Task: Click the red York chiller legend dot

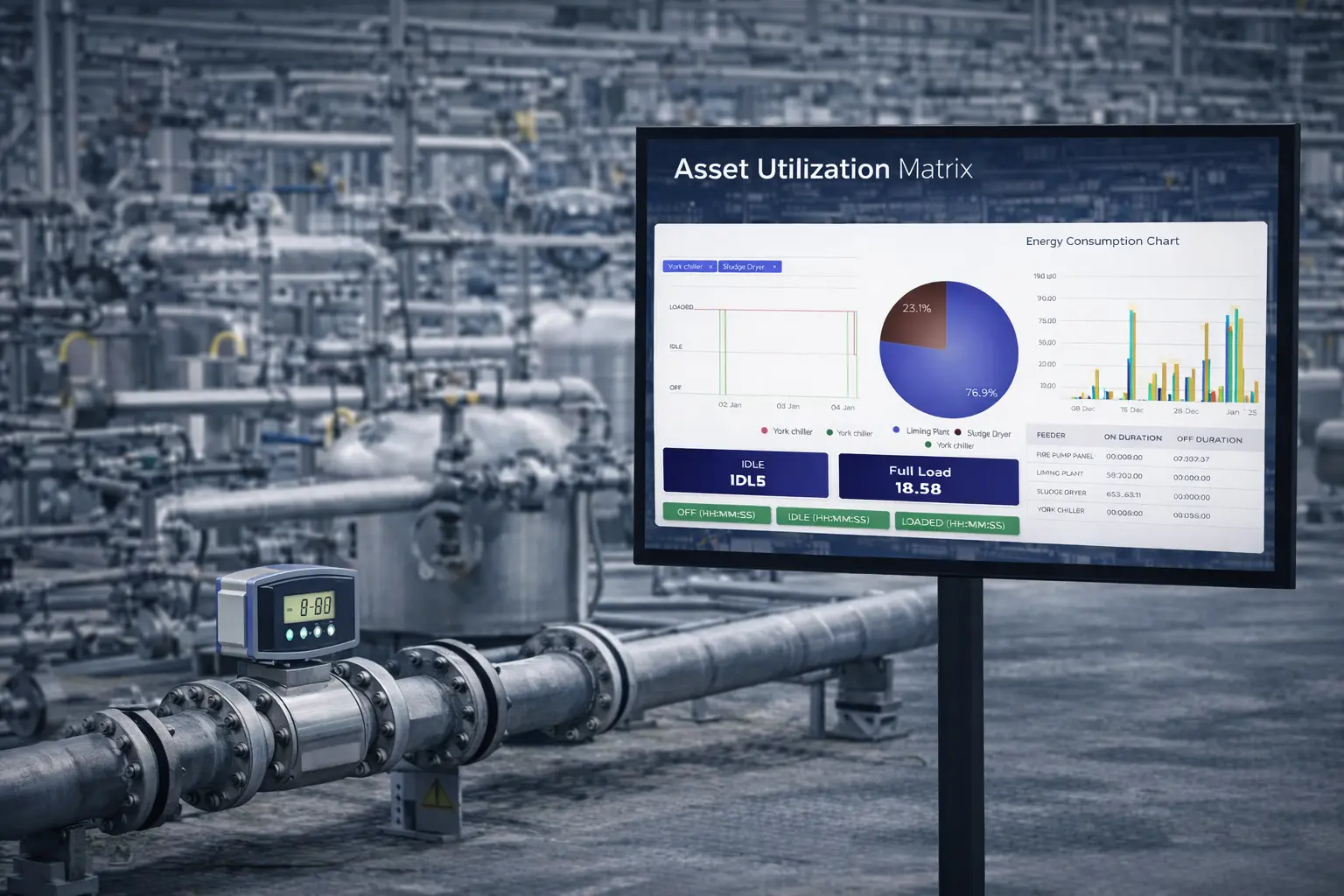Action: (x=765, y=430)
